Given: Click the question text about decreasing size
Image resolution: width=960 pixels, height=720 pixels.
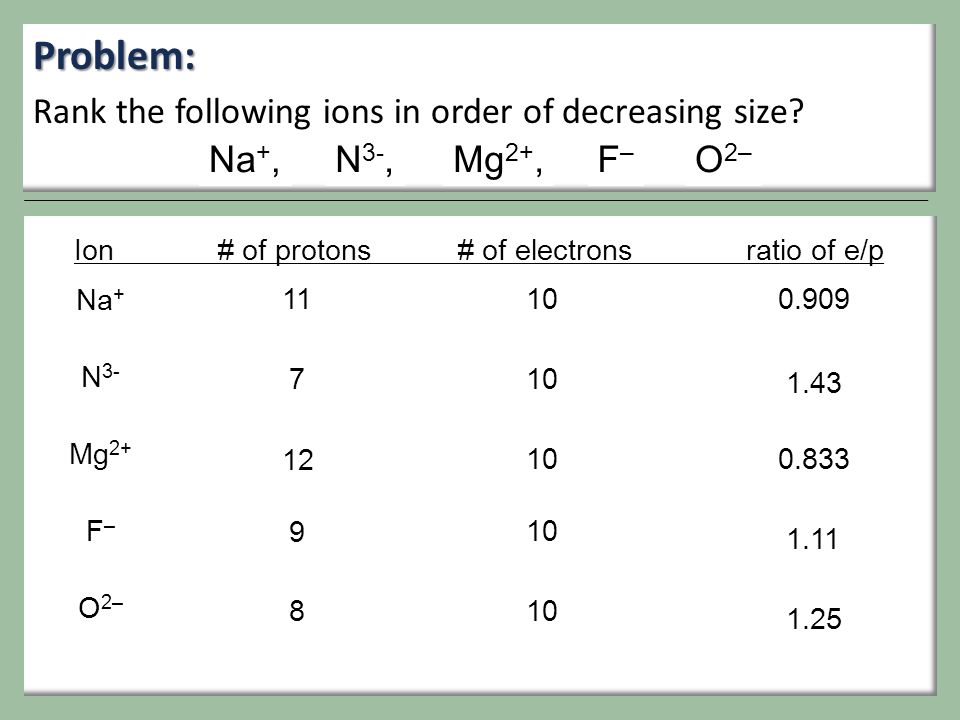Looking at the screenshot, I should (x=418, y=112).
